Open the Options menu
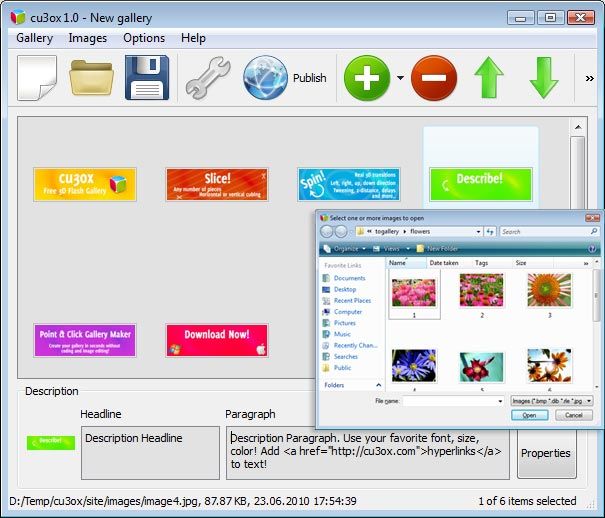Viewport: 605px width, 518px height. [144, 38]
